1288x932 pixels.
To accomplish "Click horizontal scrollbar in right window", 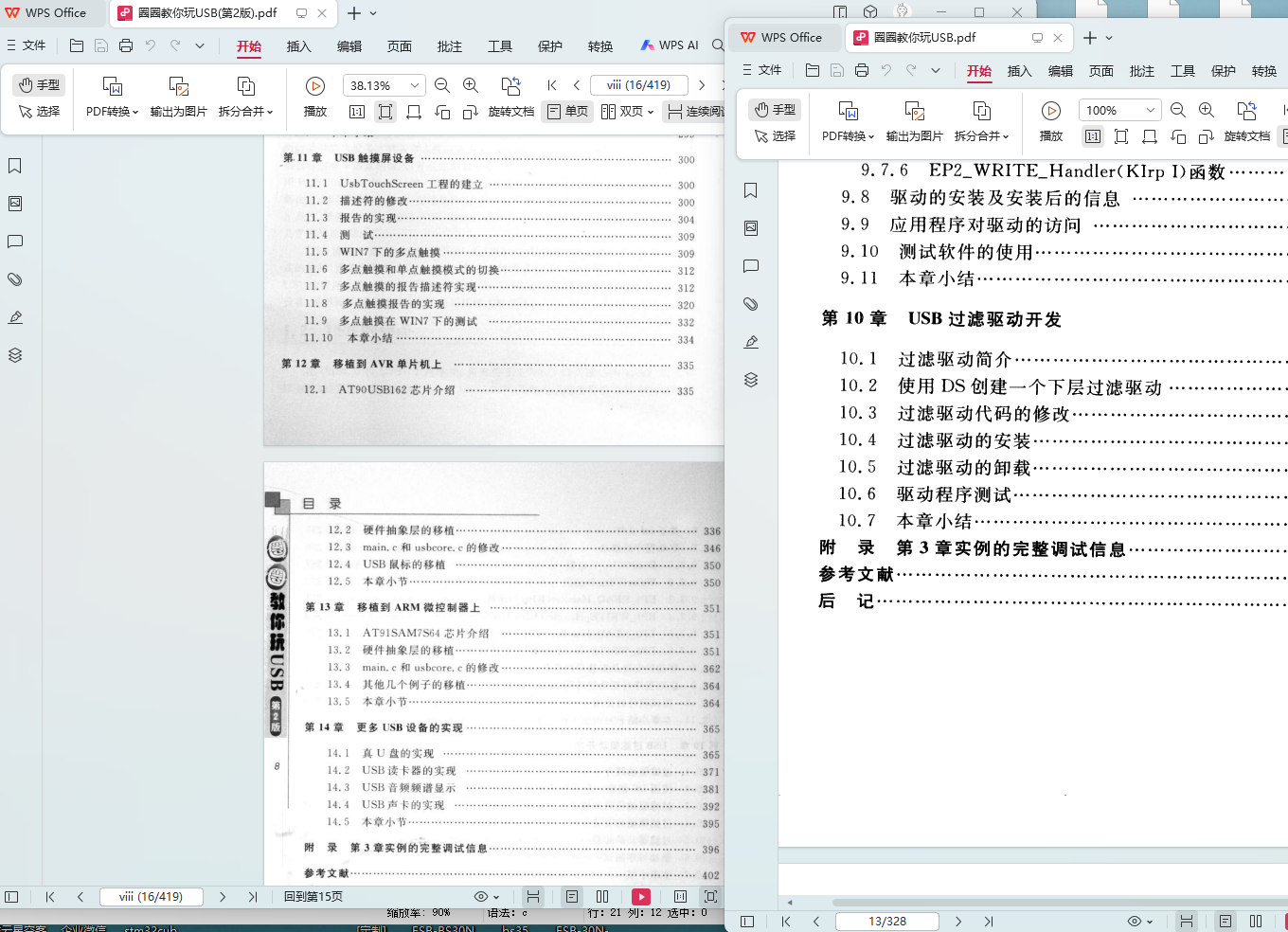I will tap(1060, 902).
